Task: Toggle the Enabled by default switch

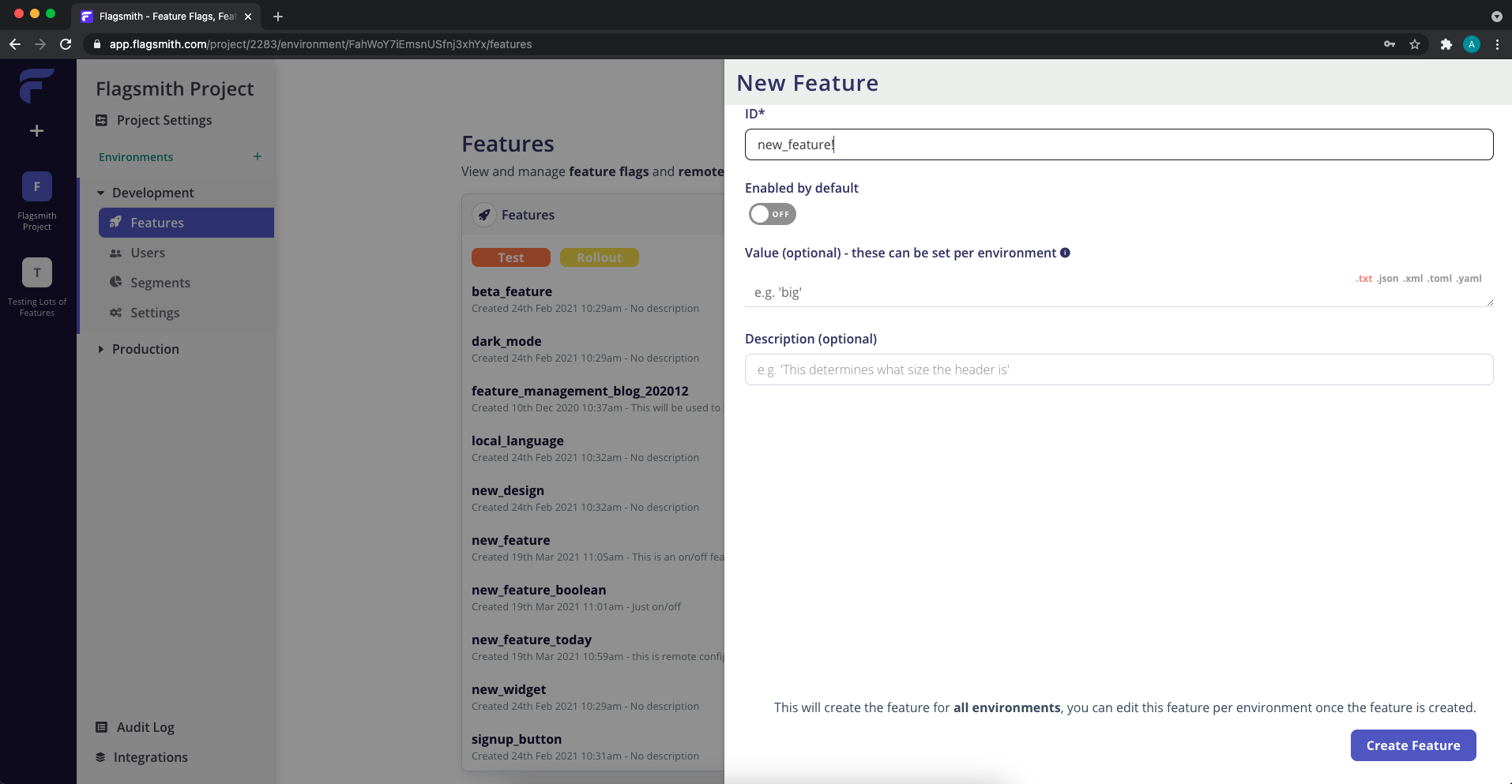Action: [772, 214]
